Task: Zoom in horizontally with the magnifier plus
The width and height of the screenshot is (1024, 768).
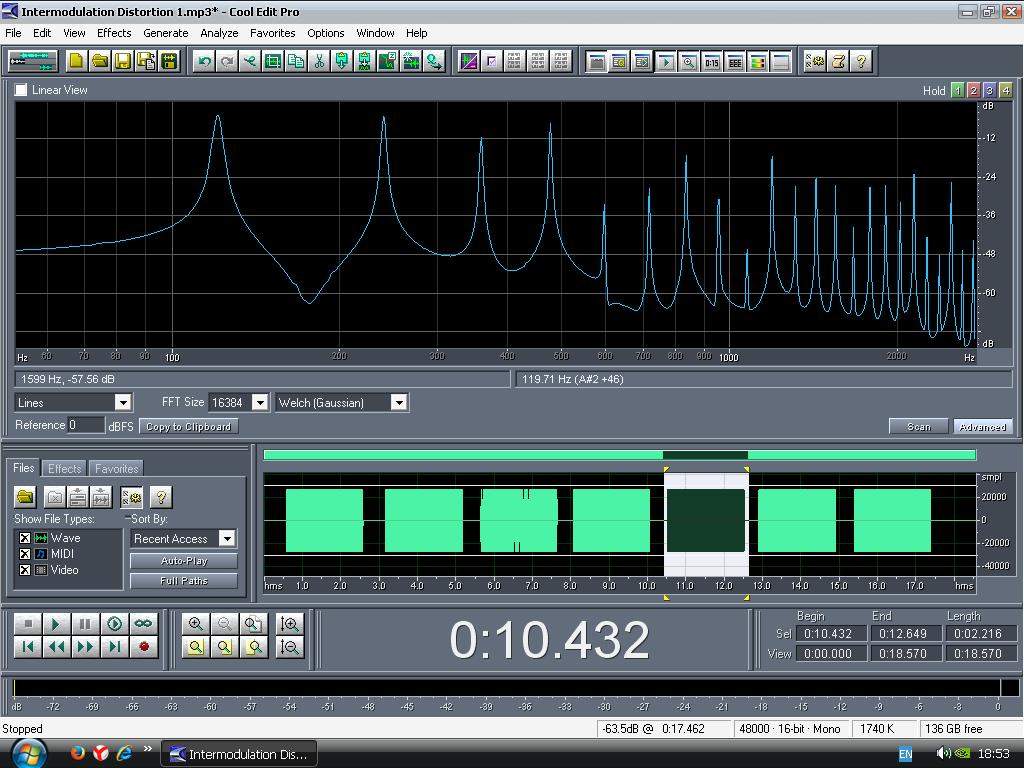Action: (195, 624)
